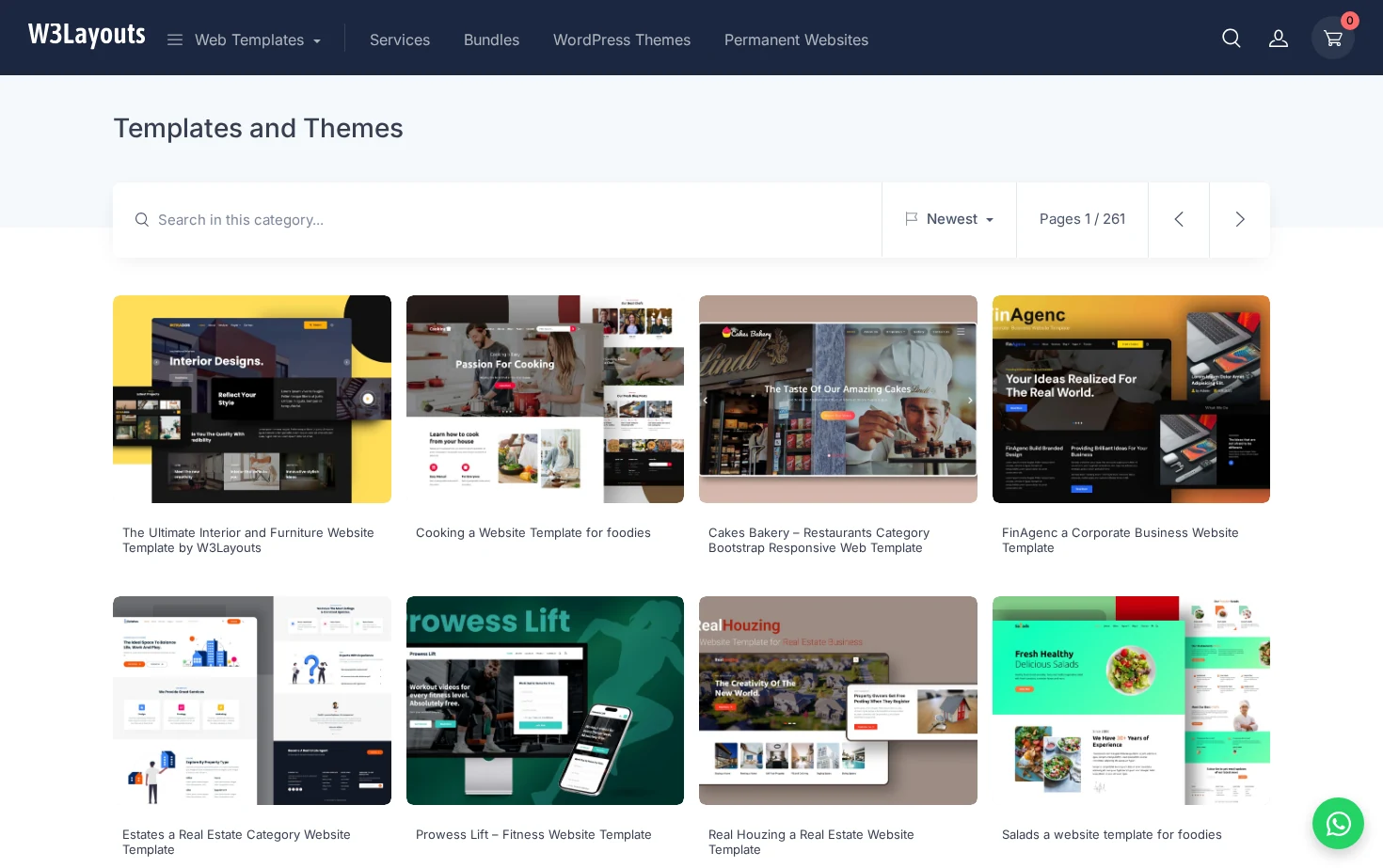This screenshot has width=1383, height=868.
Task: Open Salads website template for foodies link
Action: 1112,834
